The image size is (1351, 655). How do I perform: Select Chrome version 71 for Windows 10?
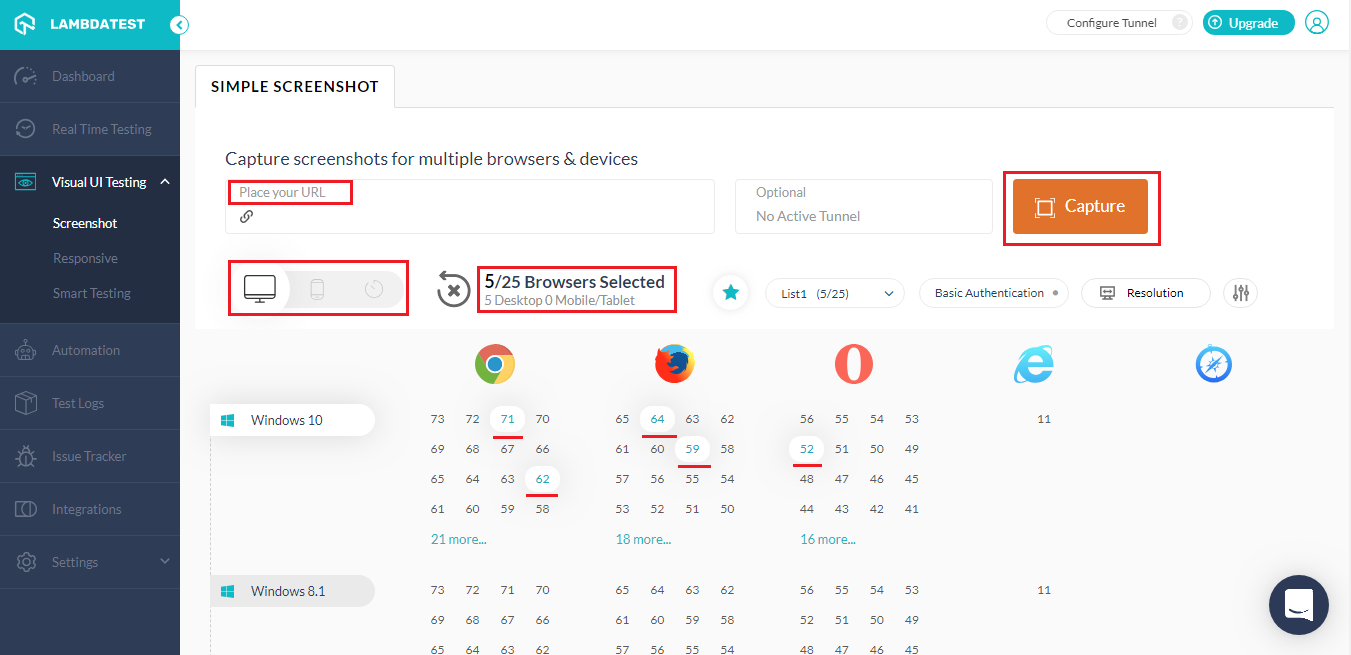pyautogui.click(x=507, y=419)
